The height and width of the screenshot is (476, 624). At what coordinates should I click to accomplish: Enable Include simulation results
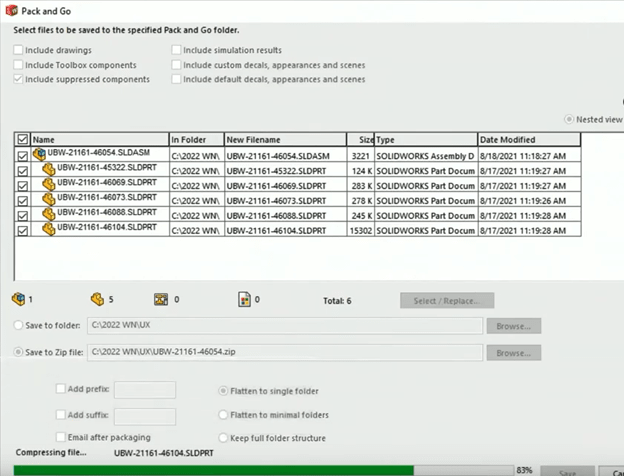click(x=176, y=50)
